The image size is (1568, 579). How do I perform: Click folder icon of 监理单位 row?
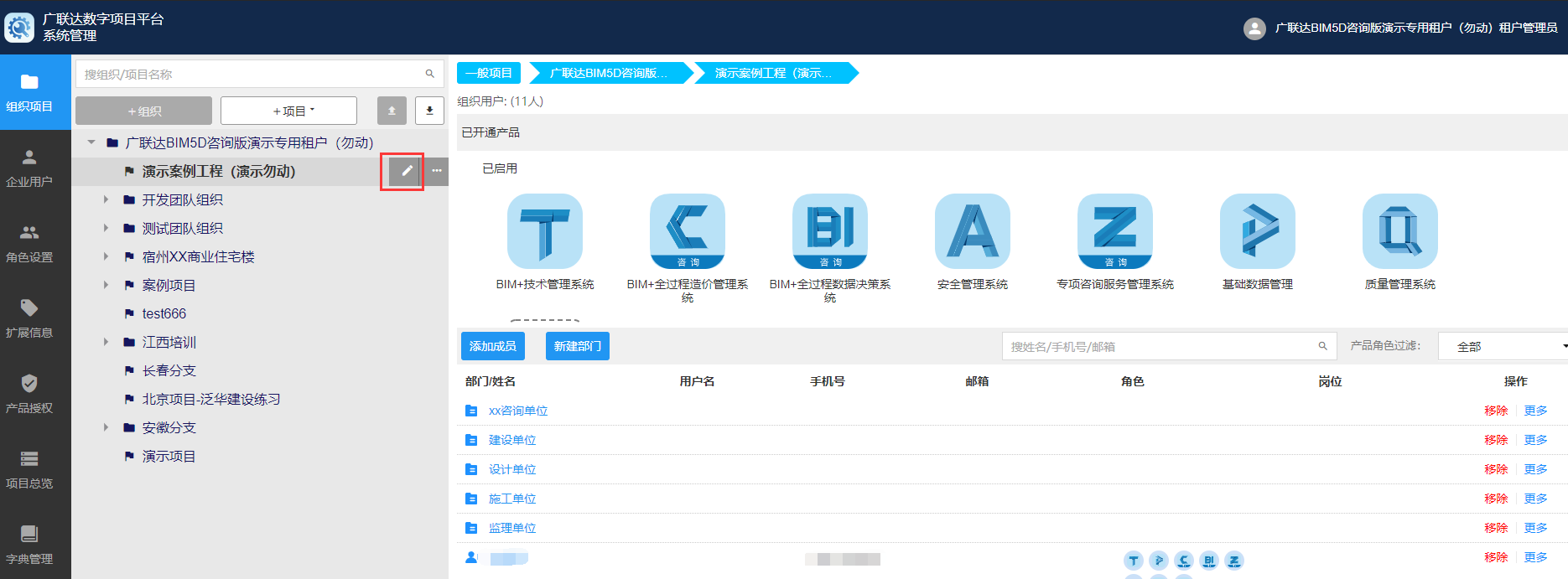[471, 528]
